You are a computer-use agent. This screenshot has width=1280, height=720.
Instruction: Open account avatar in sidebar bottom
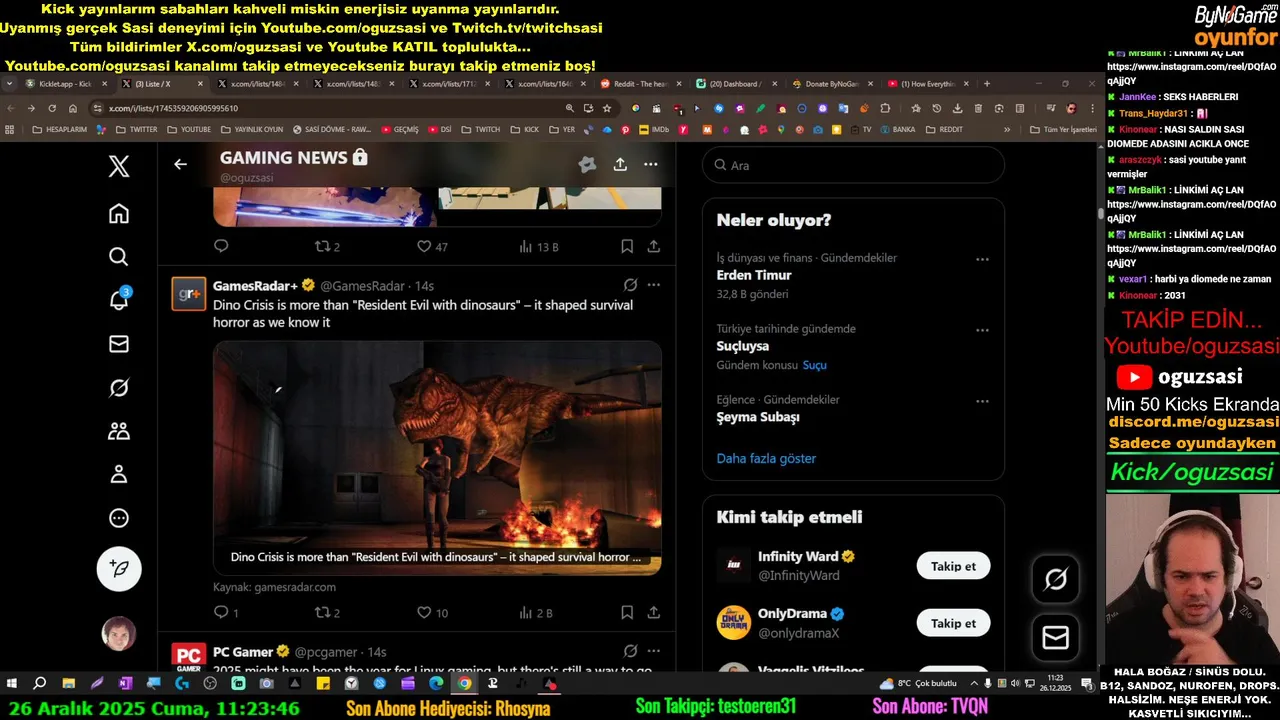pos(119,633)
